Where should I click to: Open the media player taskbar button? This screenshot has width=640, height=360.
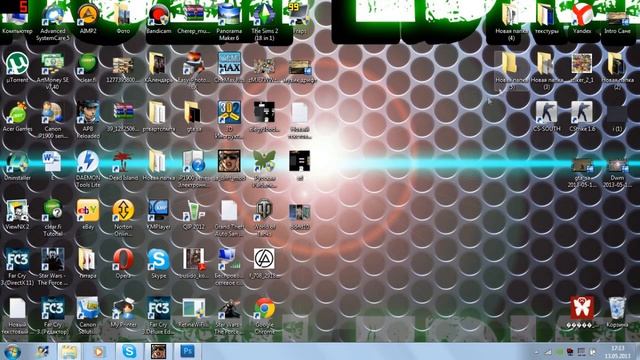(99, 351)
